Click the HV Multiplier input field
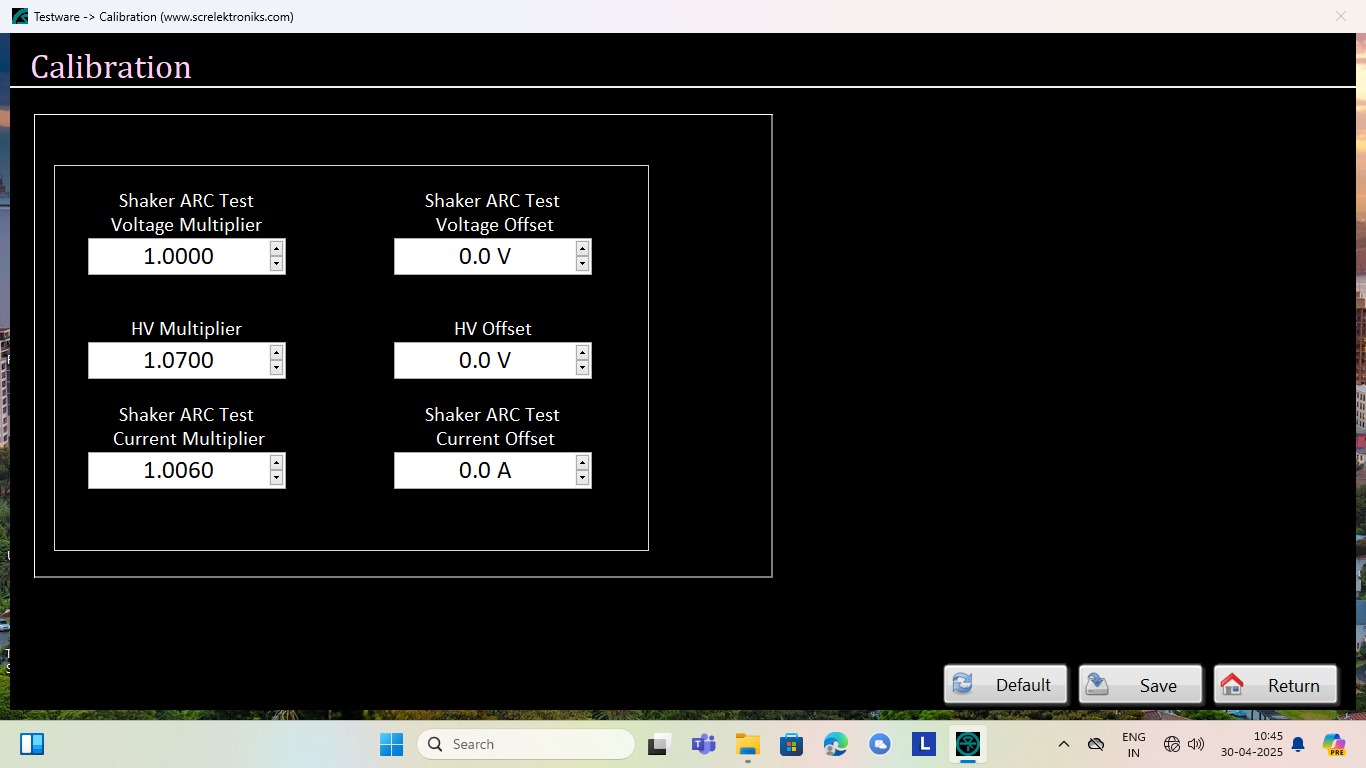Viewport: 1366px width, 768px height. click(x=178, y=361)
